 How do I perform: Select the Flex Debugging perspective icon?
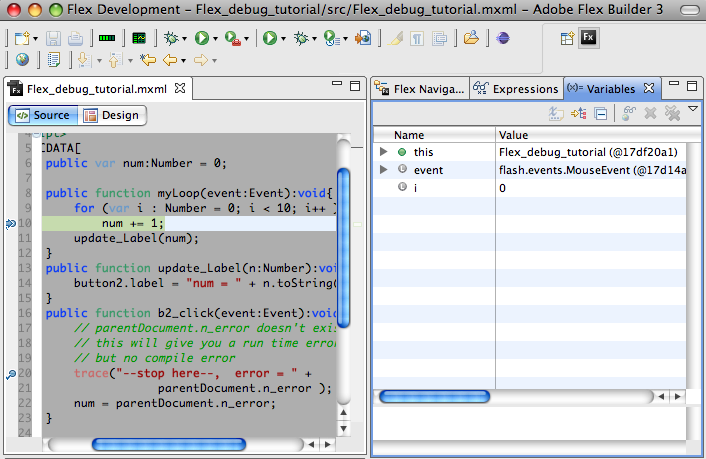click(590, 38)
